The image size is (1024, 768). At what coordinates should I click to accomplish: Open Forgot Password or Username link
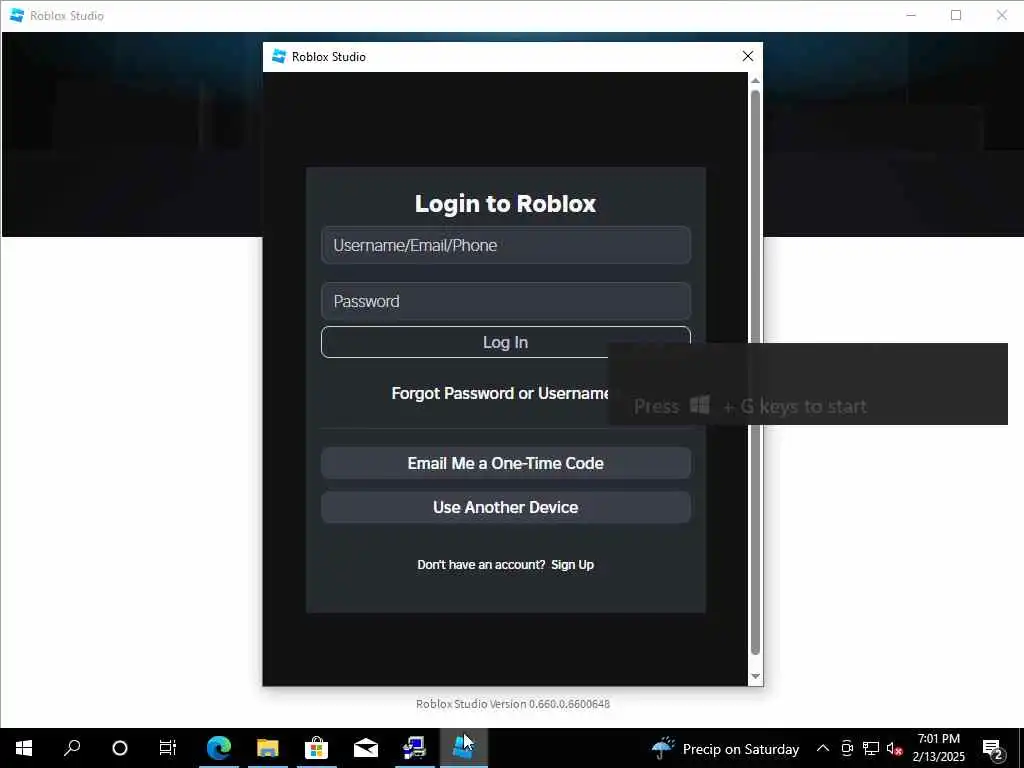tap(500, 393)
